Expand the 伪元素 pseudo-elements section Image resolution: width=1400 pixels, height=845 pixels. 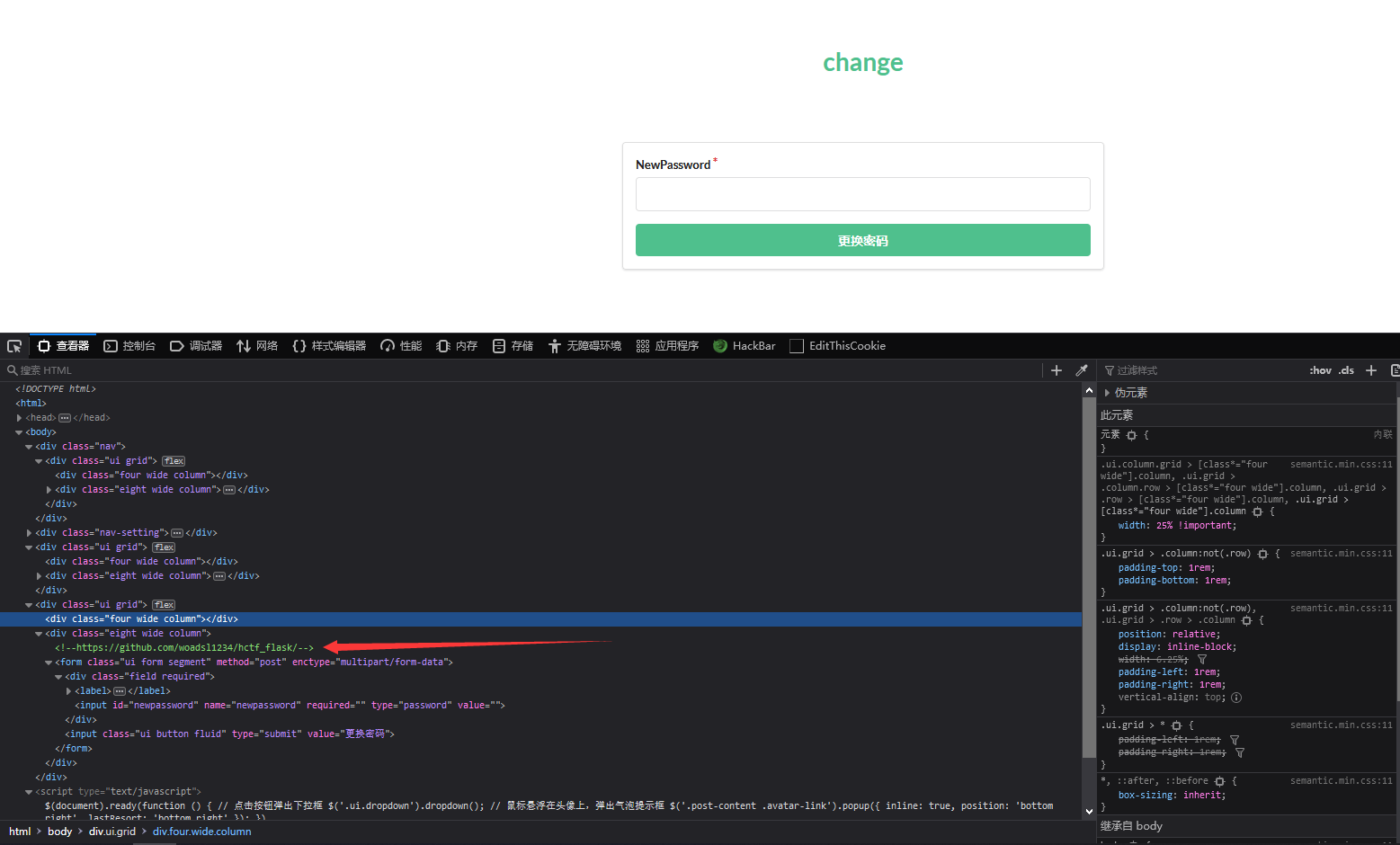(x=1107, y=393)
